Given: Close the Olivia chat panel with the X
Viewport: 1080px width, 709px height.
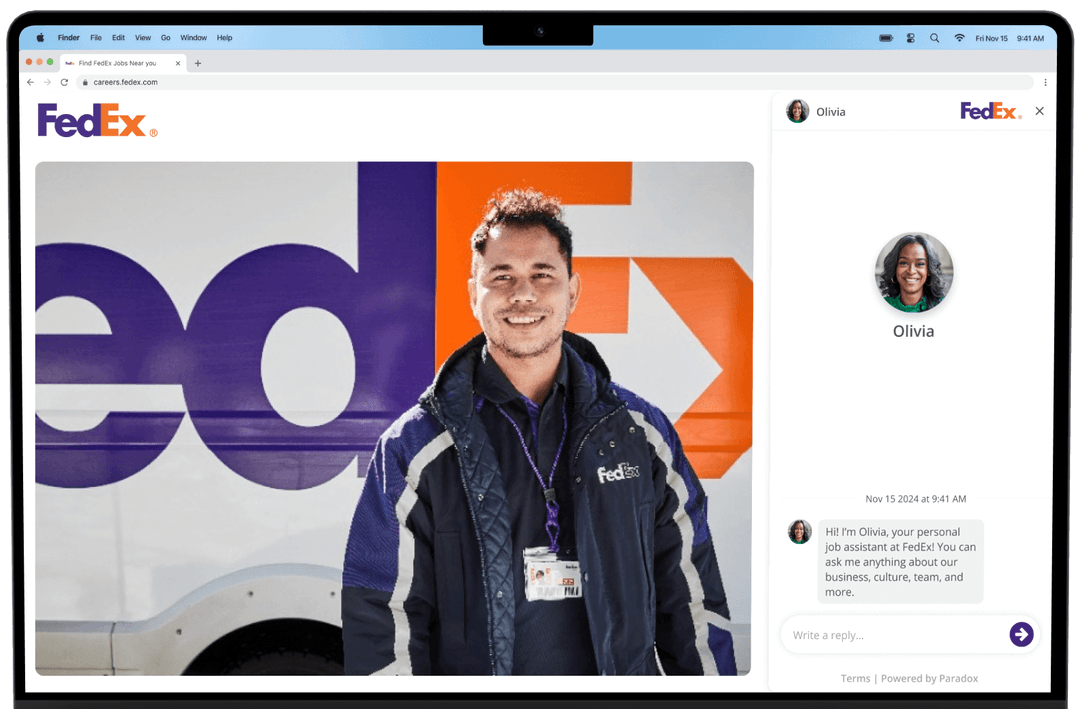Looking at the screenshot, I should (1039, 111).
